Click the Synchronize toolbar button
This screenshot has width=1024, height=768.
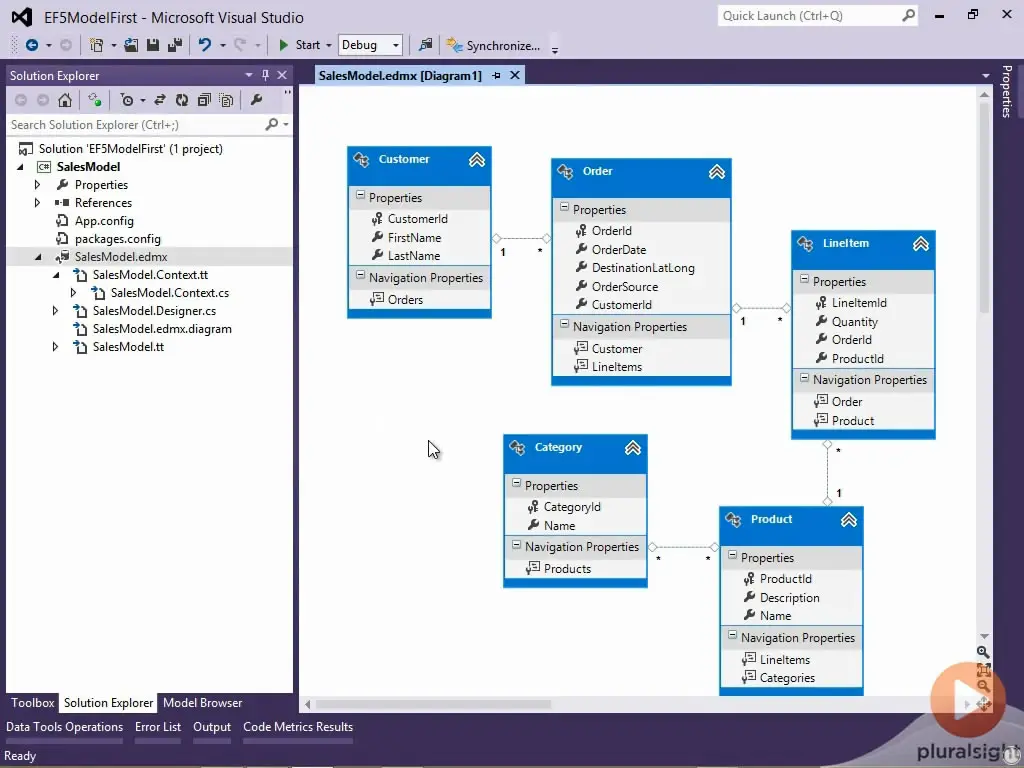(493, 46)
